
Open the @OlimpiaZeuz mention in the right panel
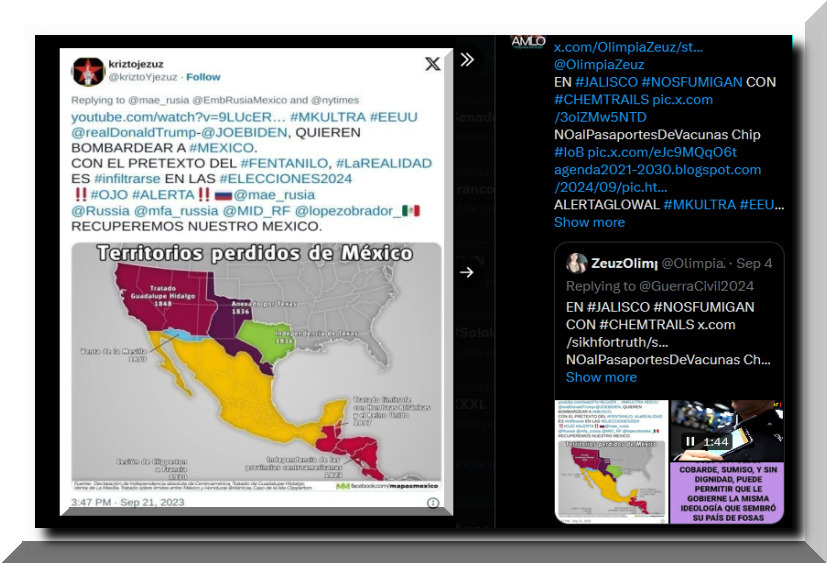pyautogui.click(x=599, y=64)
